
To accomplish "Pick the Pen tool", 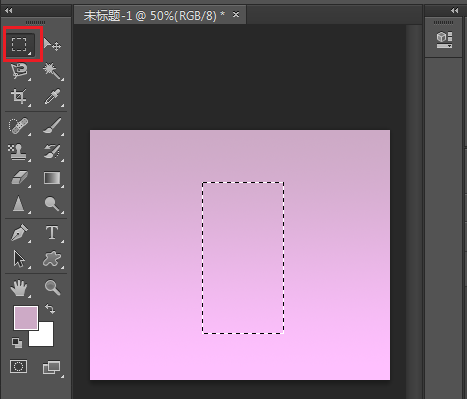I will [x=19, y=233].
